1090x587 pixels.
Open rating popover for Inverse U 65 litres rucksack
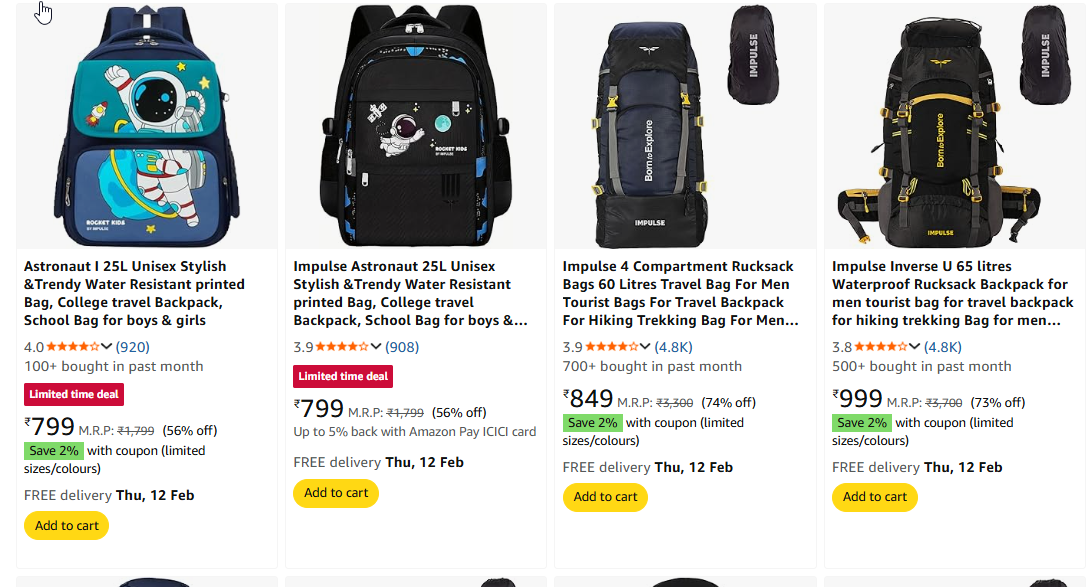point(915,347)
